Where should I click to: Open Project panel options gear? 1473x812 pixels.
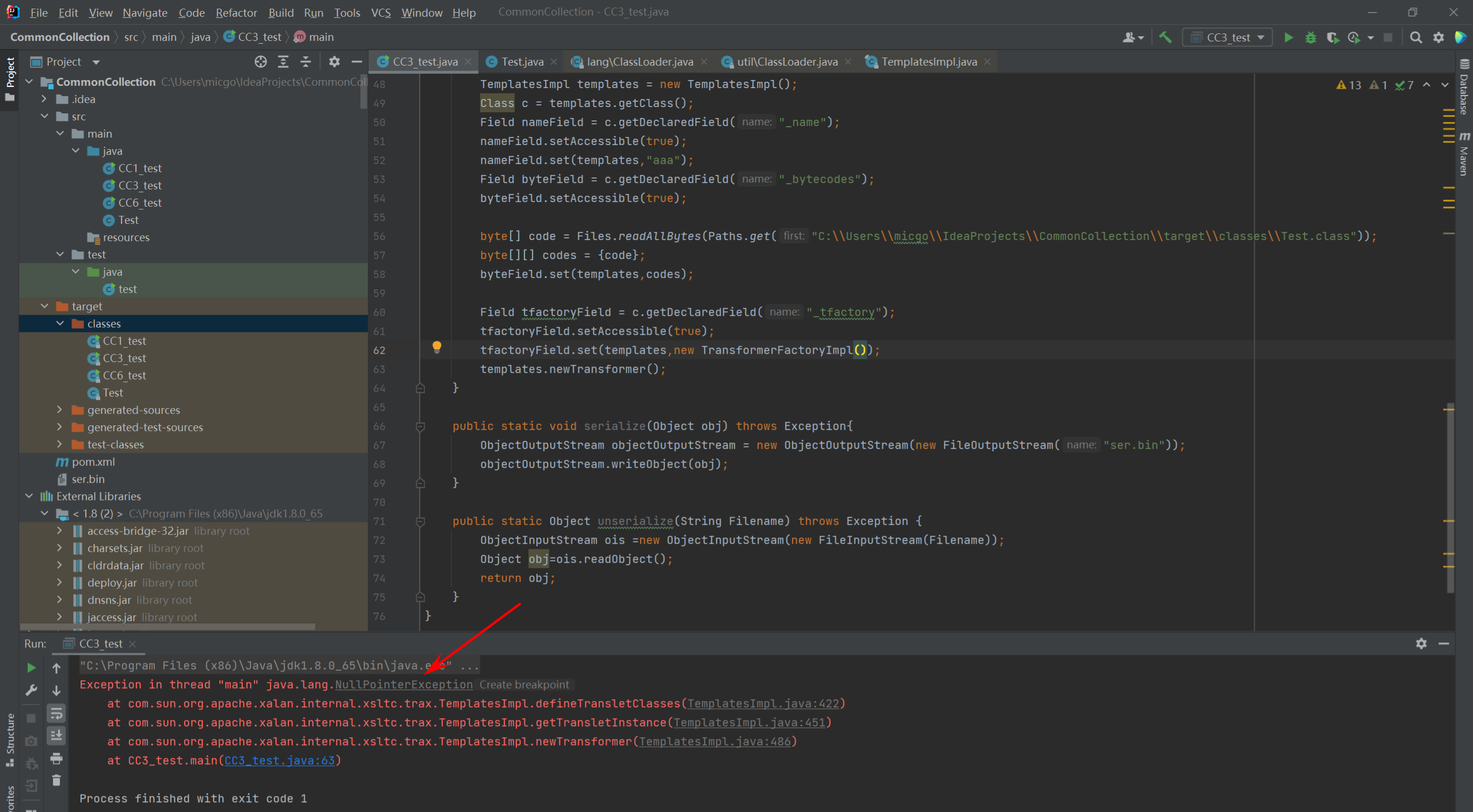(x=334, y=62)
